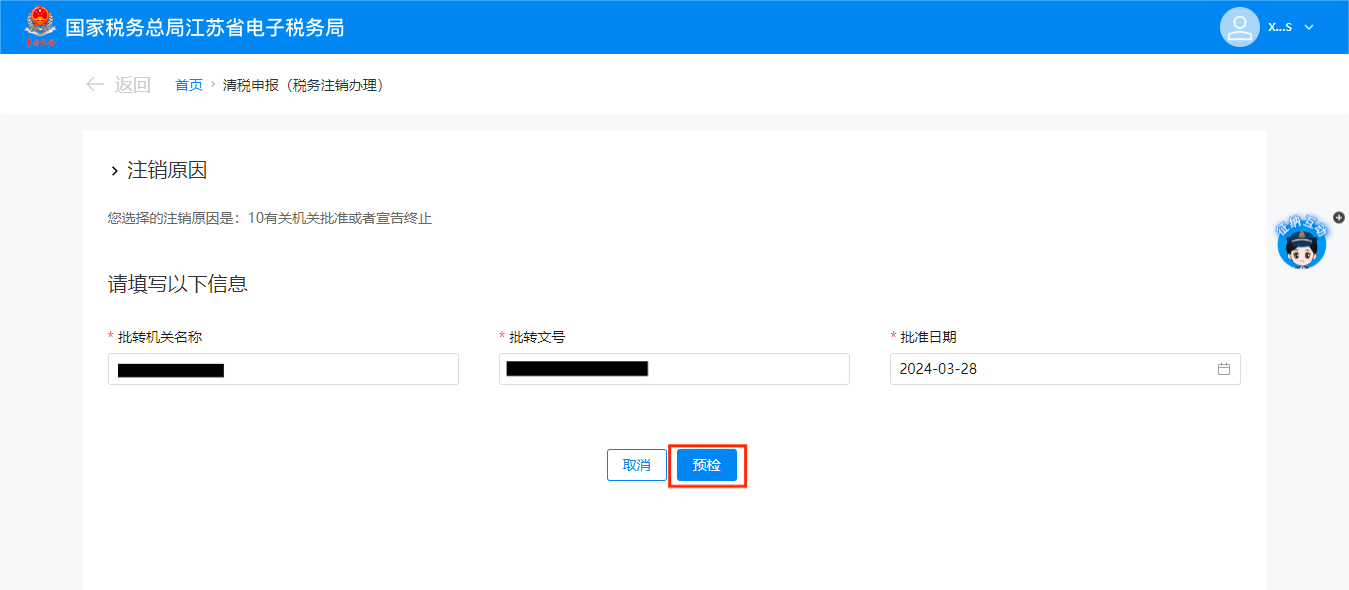Screen dimensions: 1349x590
Task: Click the 批准日期 field label
Action: [x=928, y=337]
